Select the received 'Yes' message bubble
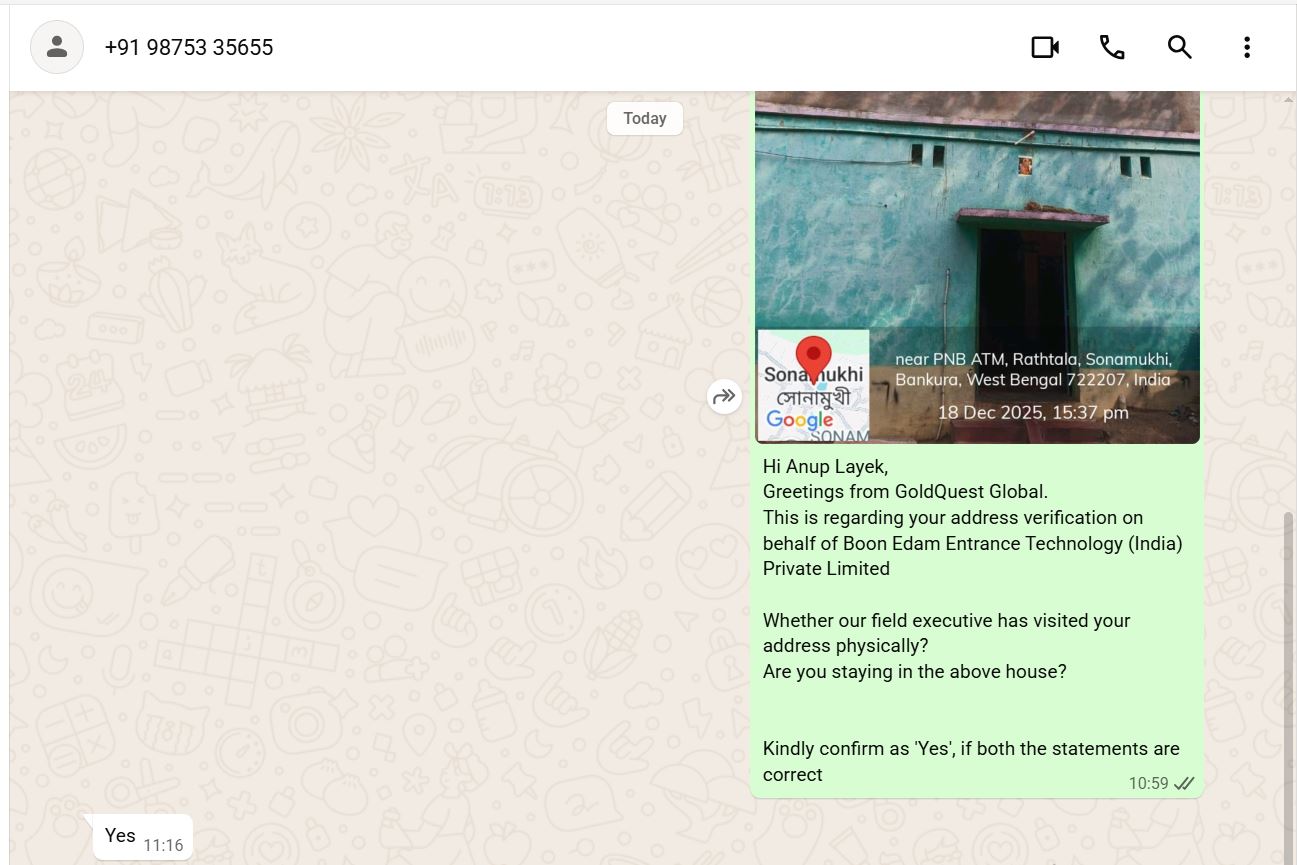This screenshot has width=1297, height=865. (x=120, y=836)
